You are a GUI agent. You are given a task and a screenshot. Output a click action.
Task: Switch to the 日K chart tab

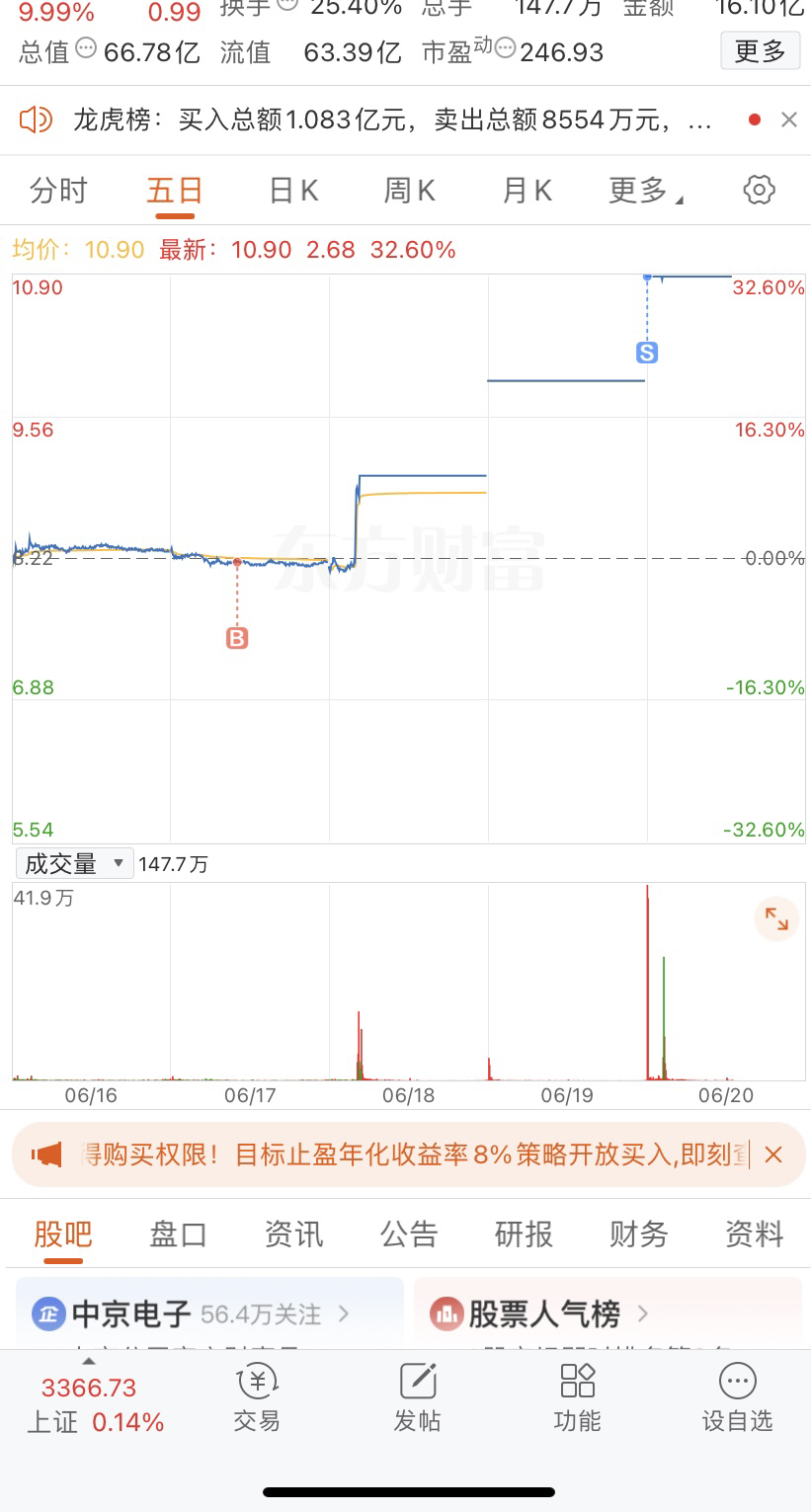(x=293, y=190)
